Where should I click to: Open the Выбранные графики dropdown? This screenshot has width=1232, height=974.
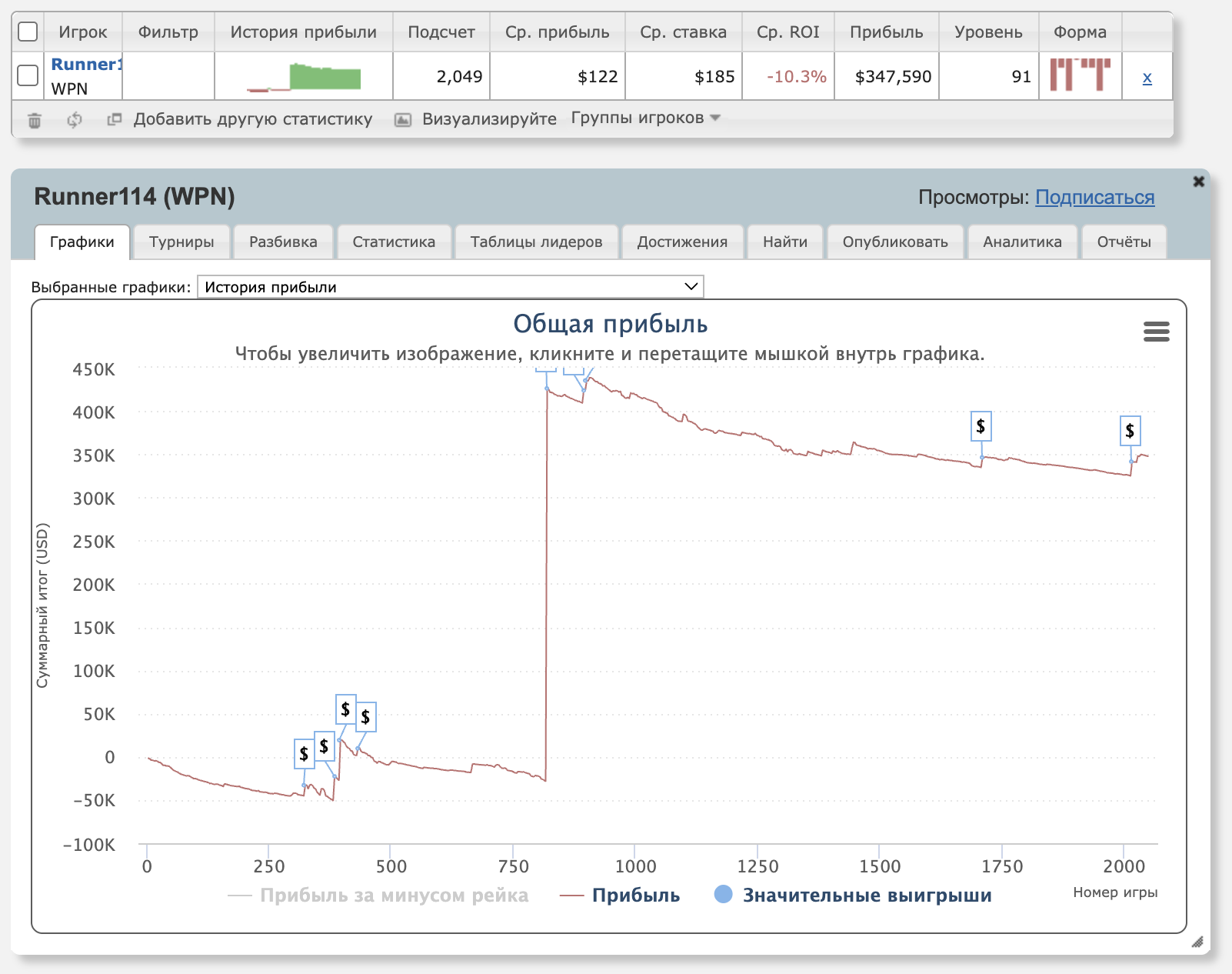[450, 287]
